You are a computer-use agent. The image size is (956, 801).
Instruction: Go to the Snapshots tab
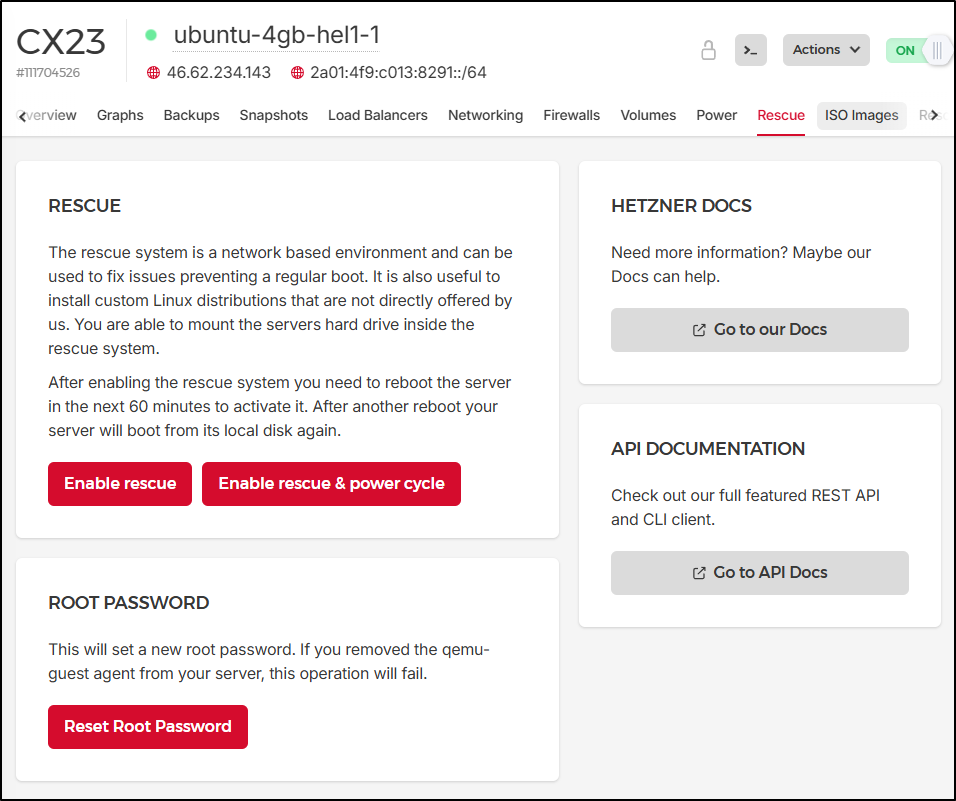273,115
